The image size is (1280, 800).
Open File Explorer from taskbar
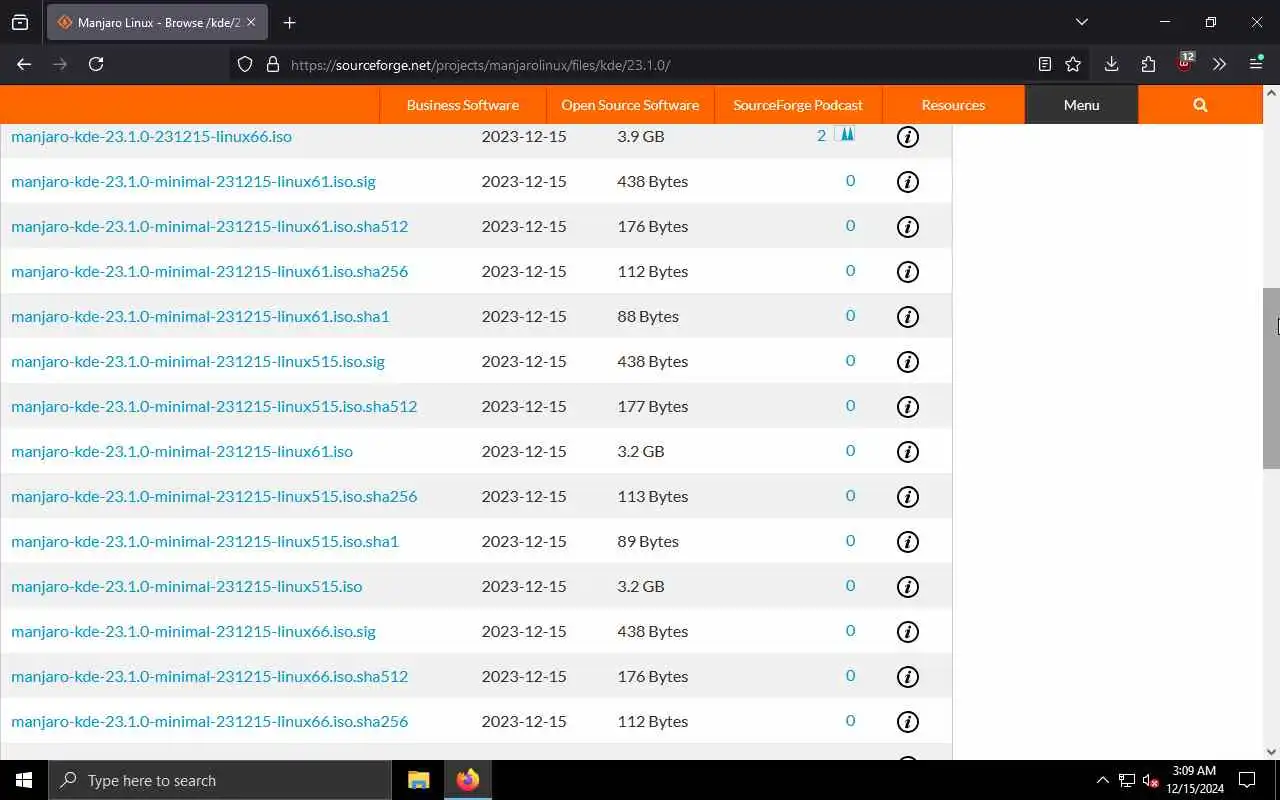[x=419, y=780]
